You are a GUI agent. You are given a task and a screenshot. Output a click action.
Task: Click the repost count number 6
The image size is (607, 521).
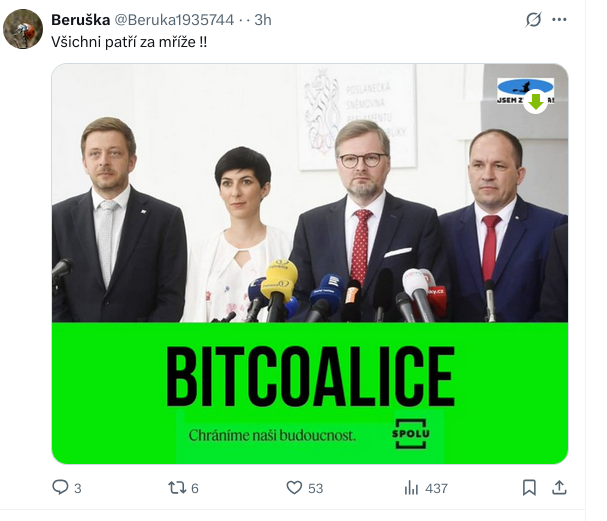click(195, 488)
